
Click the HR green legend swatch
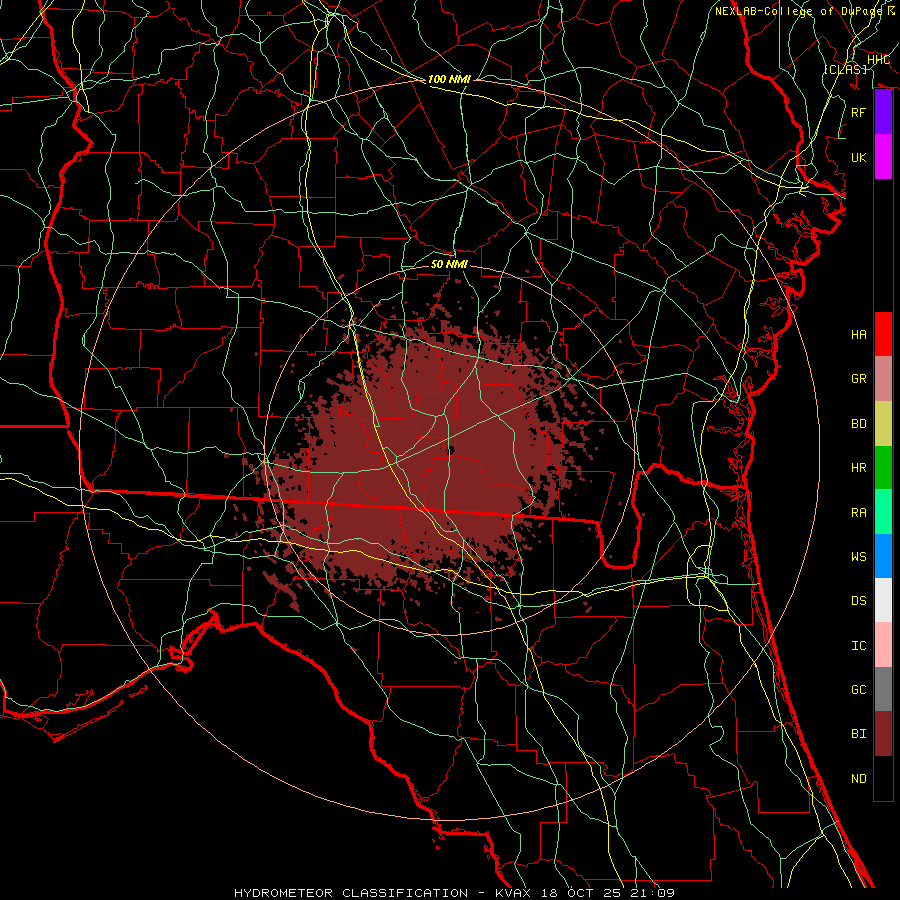coord(883,467)
